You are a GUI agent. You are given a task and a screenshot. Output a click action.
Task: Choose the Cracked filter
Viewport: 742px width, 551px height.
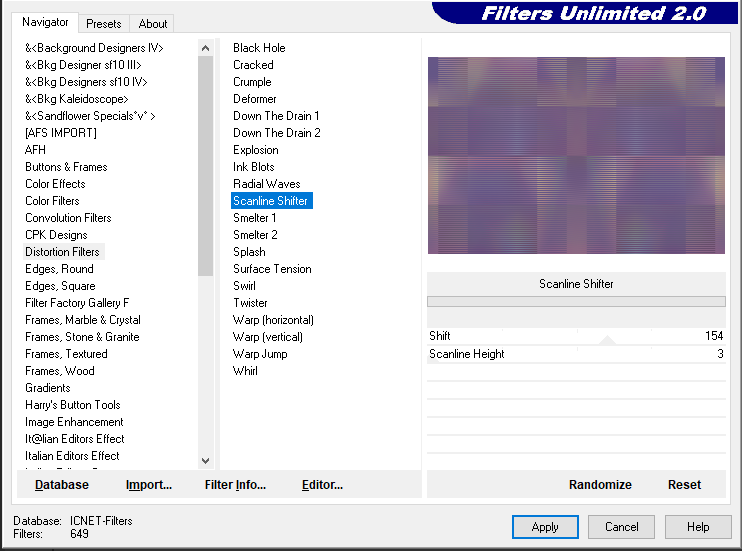pos(253,65)
